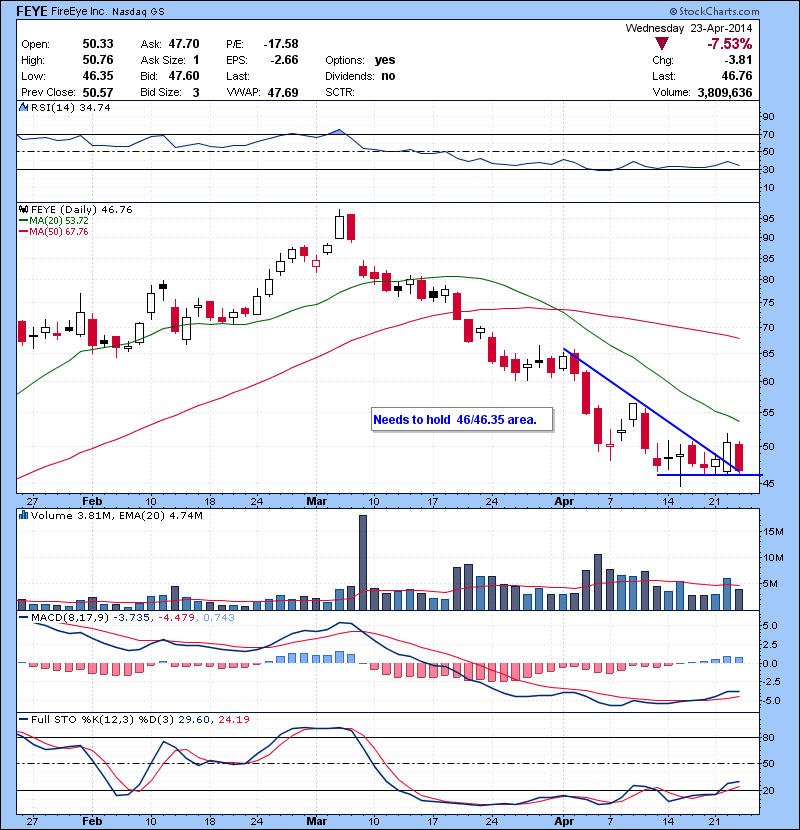Click the 'MACD(8,17,9)' label
Viewport: 800px width, 830px height.
click(x=70, y=618)
